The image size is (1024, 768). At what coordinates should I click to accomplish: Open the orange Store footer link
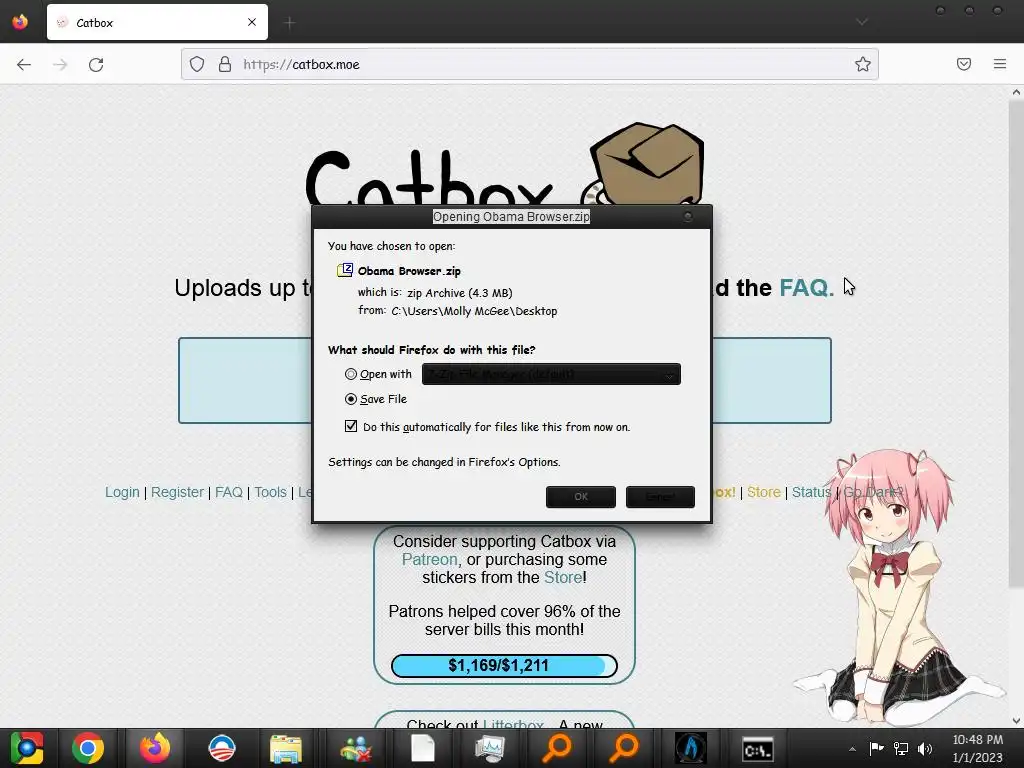click(x=763, y=492)
